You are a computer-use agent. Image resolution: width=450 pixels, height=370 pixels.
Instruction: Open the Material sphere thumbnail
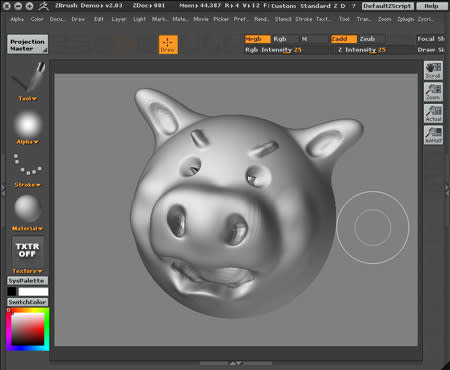(28, 208)
